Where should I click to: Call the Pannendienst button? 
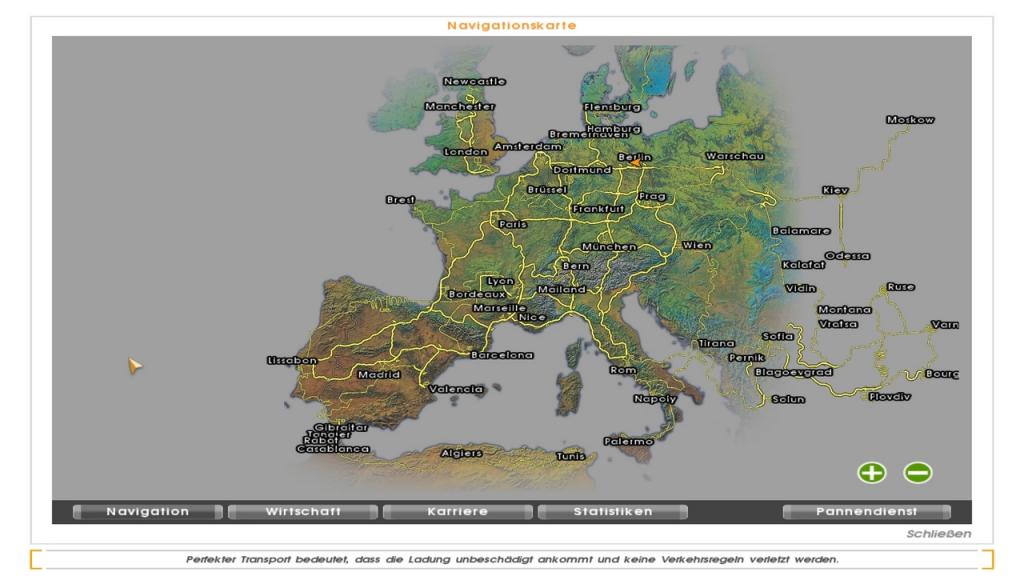867,512
